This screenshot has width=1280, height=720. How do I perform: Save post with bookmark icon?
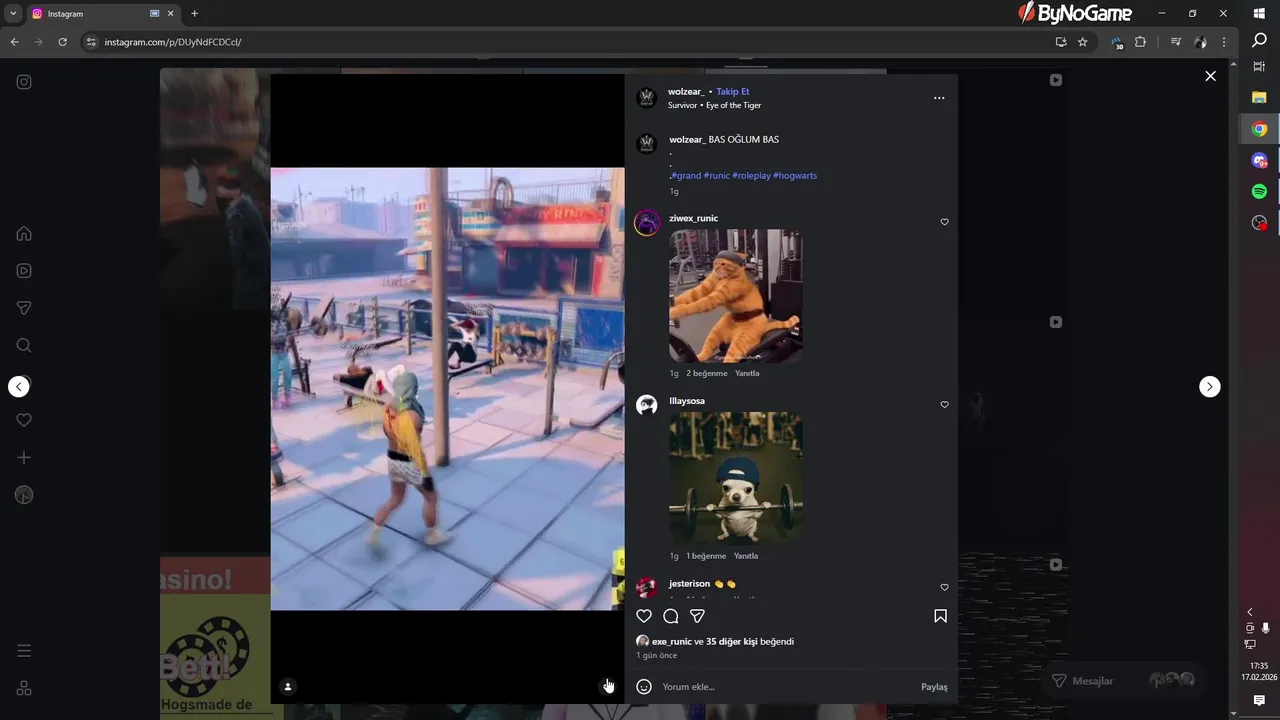940,616
